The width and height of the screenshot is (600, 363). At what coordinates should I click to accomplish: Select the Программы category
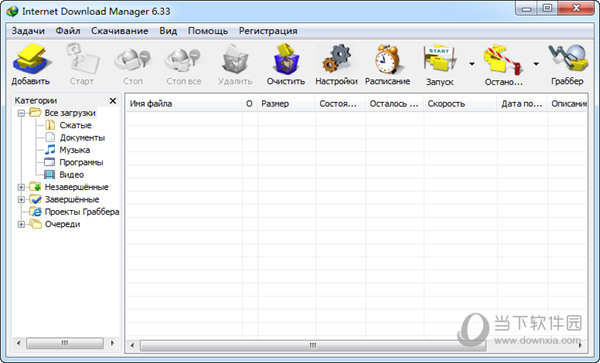81,162
